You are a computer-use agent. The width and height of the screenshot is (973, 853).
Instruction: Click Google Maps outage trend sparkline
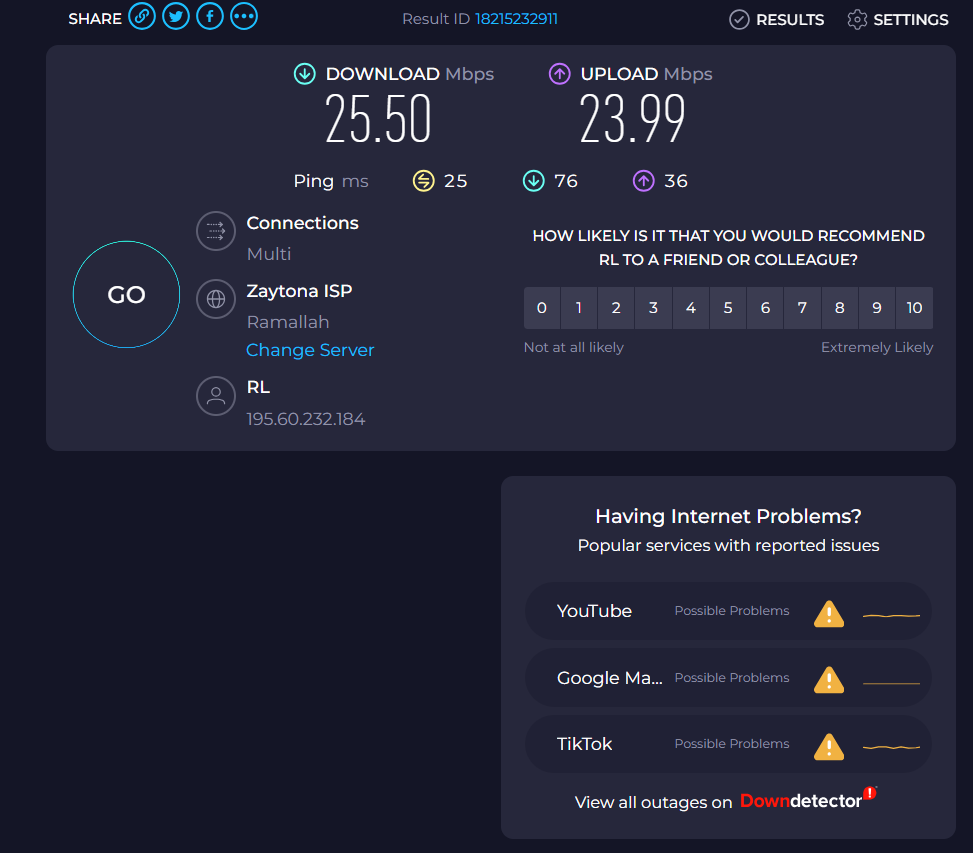[891, 683]
